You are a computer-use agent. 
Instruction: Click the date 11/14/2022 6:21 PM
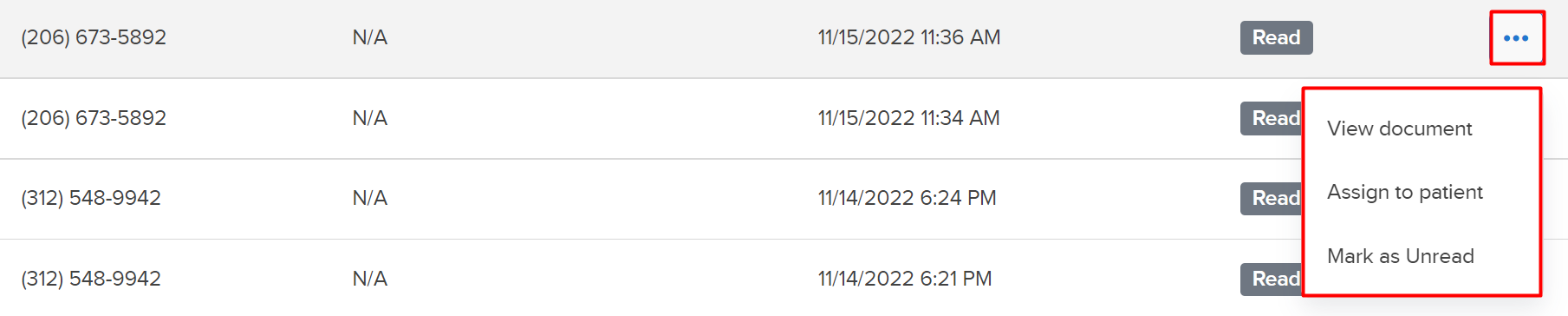[x=905, y=279]
